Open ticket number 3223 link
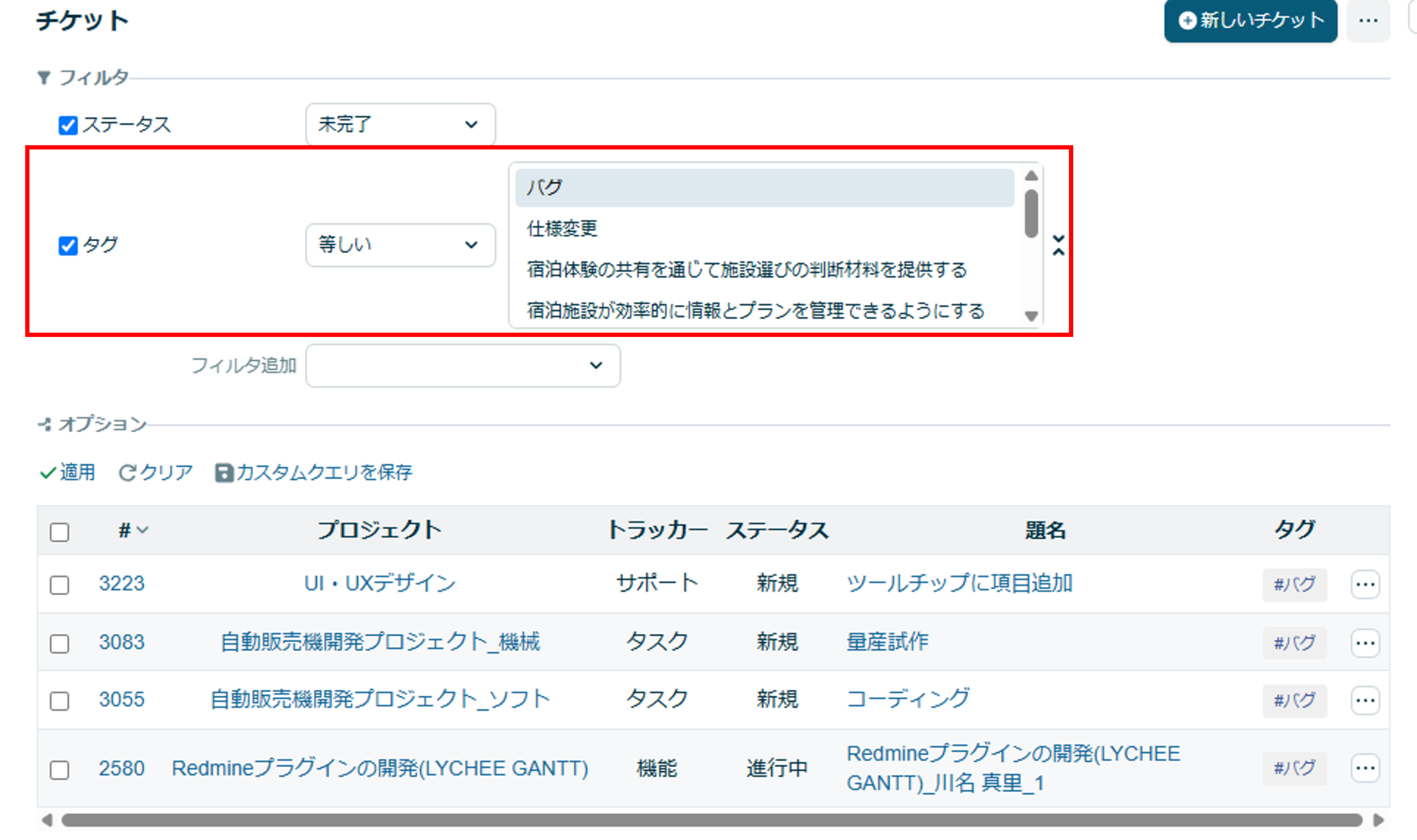Image resolution: width=1417 pixels, height=840 pixels. [122, 584]
